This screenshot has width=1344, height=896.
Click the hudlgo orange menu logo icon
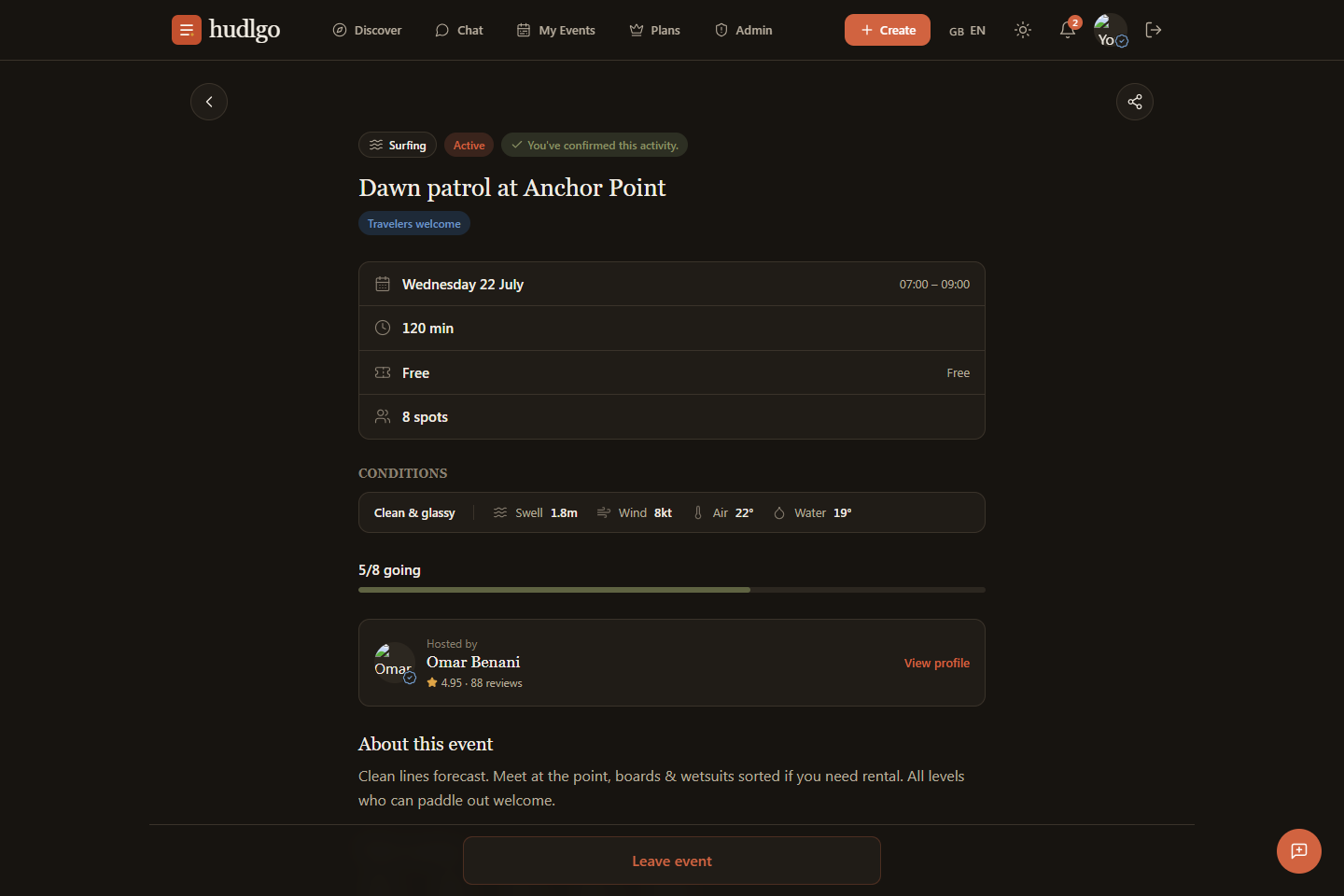(x=187, y=30)
